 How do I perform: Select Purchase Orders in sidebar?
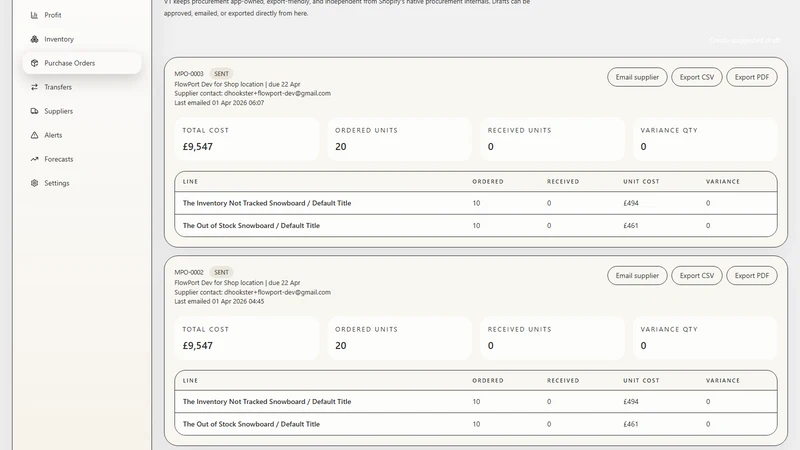point(82,63)
